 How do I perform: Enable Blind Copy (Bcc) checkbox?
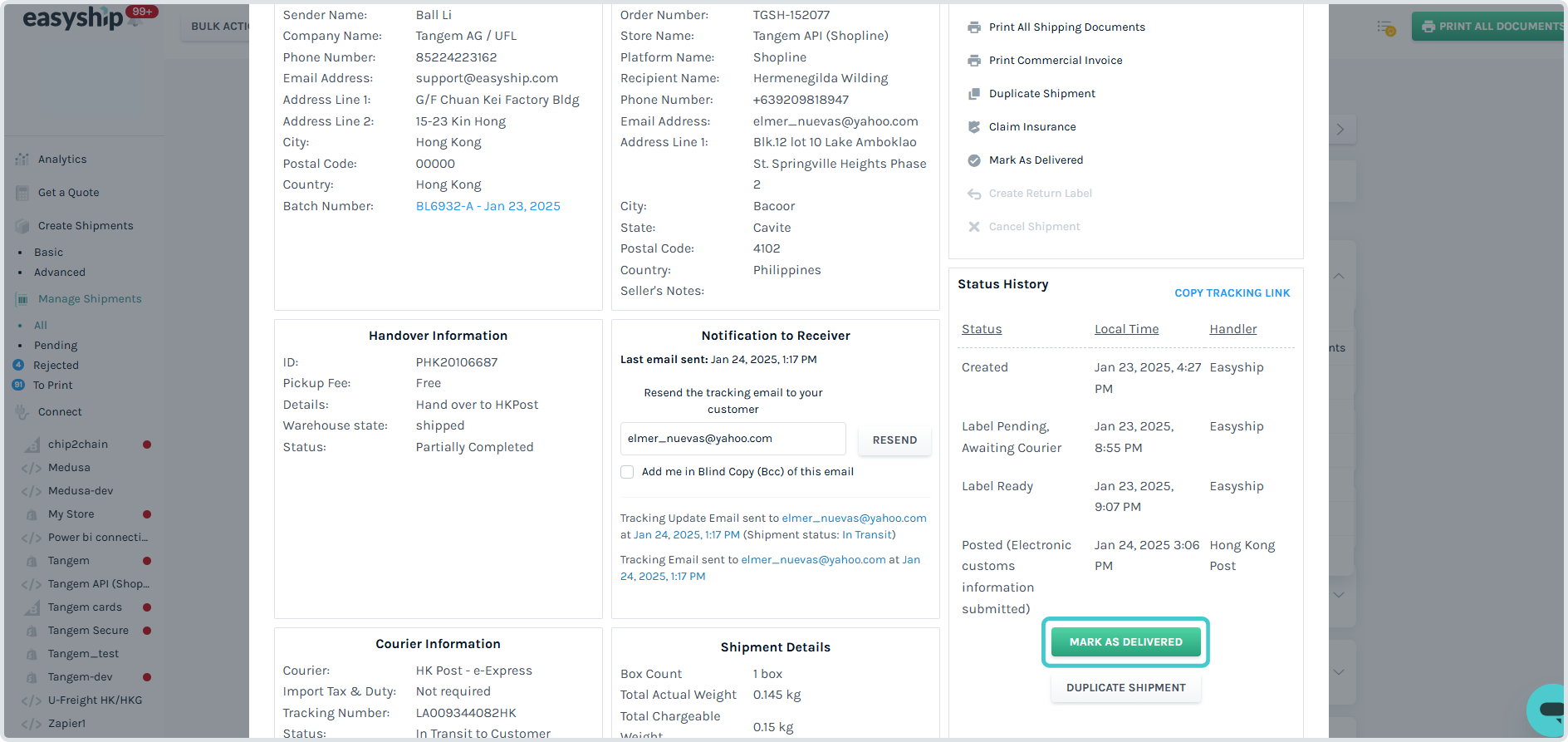point(627,472)
